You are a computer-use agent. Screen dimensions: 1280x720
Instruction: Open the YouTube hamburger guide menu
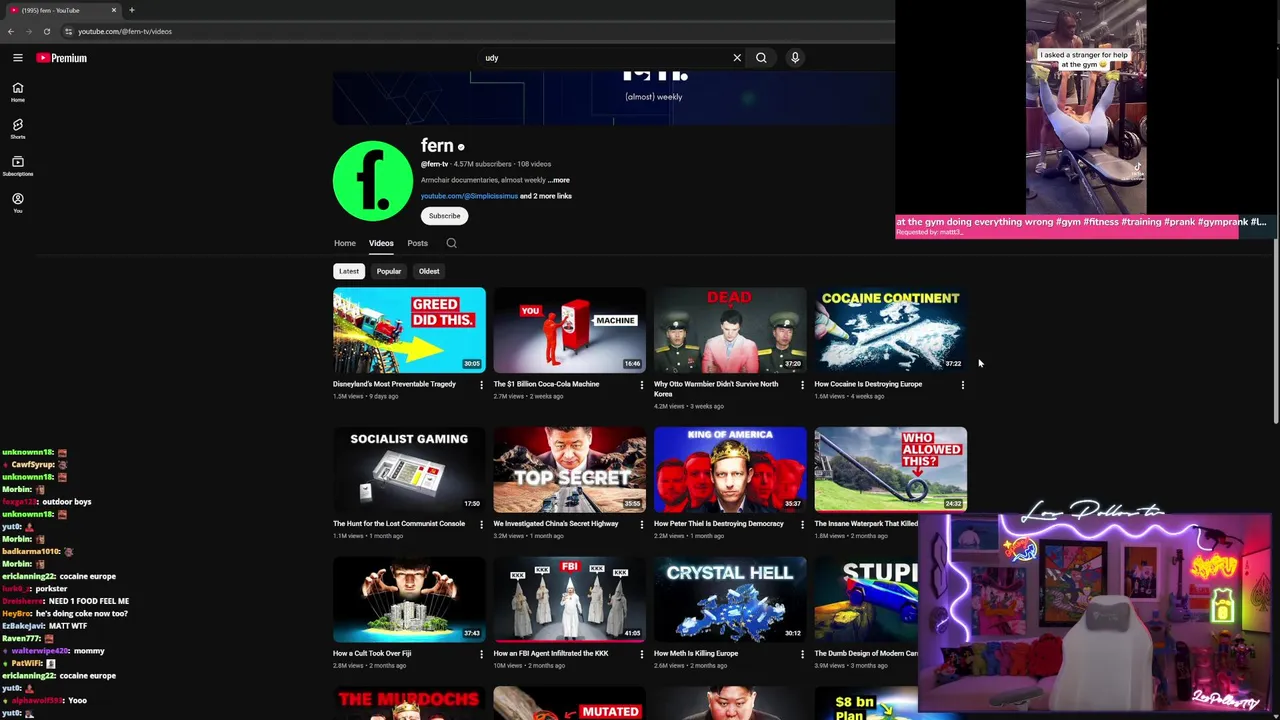coord(17,58)
